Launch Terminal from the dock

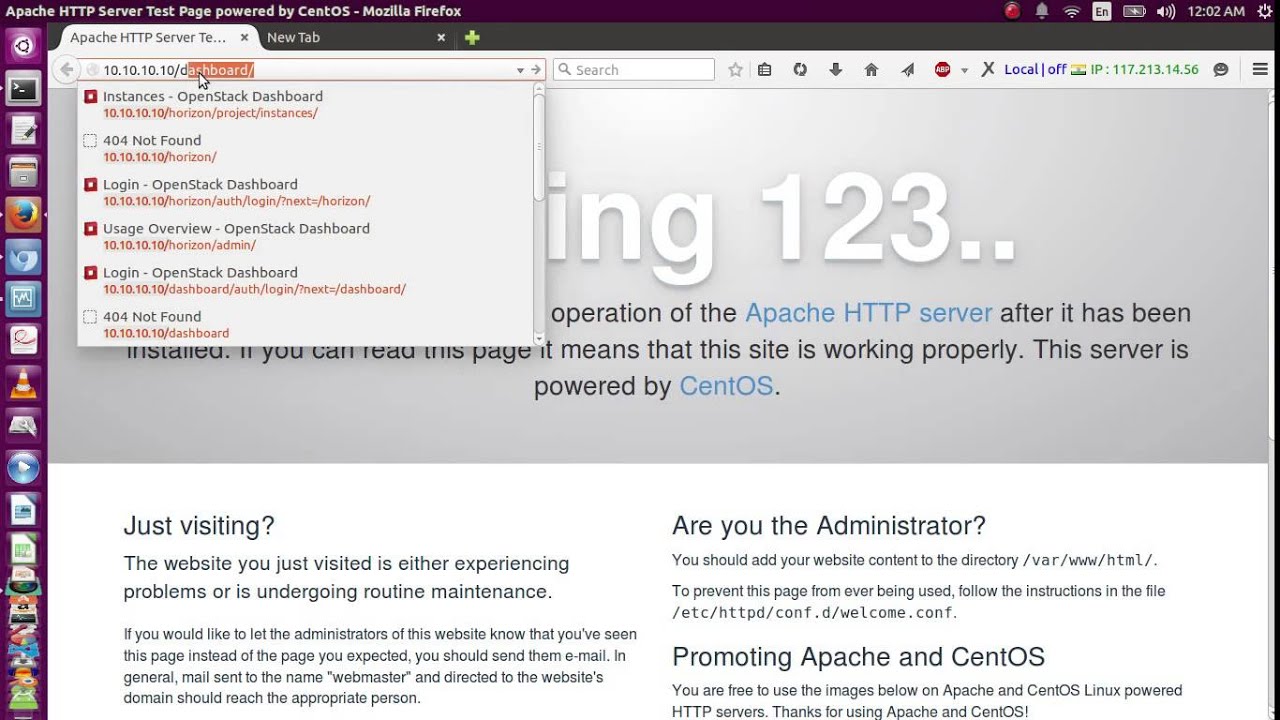pos(24,89)
